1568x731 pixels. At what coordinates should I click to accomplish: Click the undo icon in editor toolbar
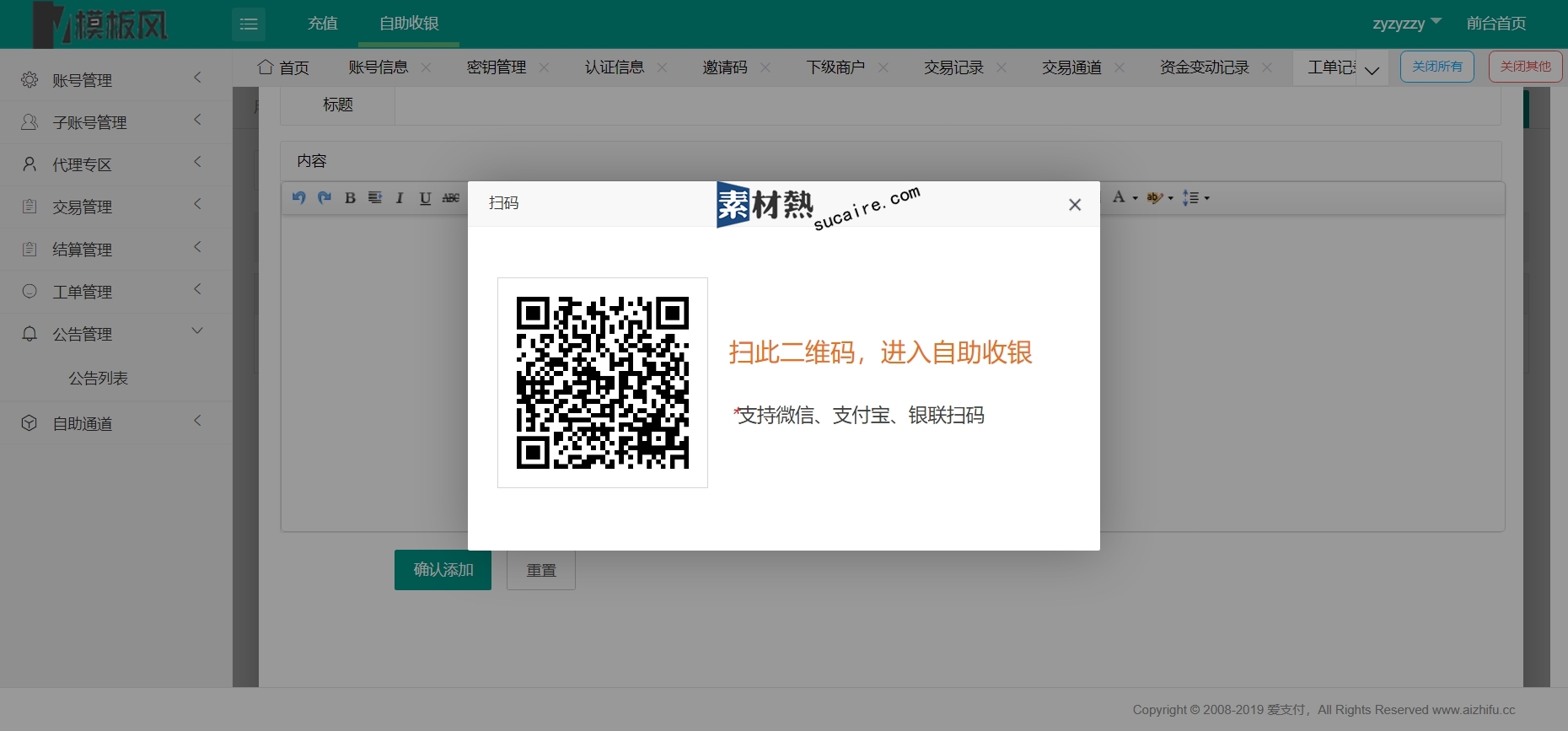(298, 197)
